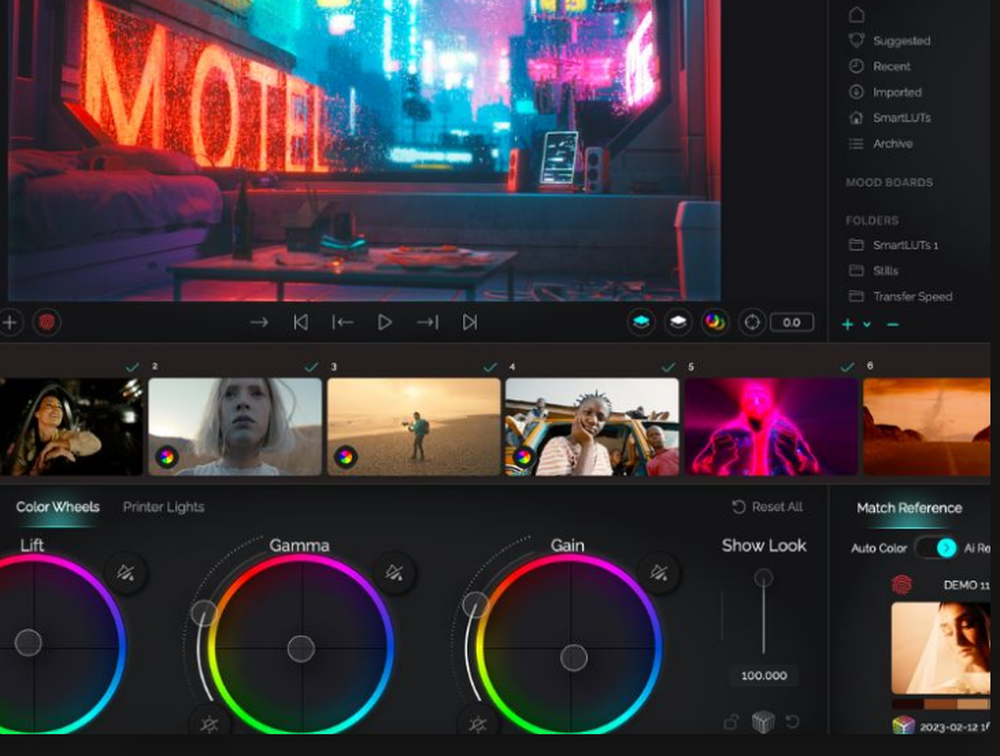Viewport: 1000px width, 756px height.
Task: Play the clip in the viewer
Action: click(x=385, y=322)
